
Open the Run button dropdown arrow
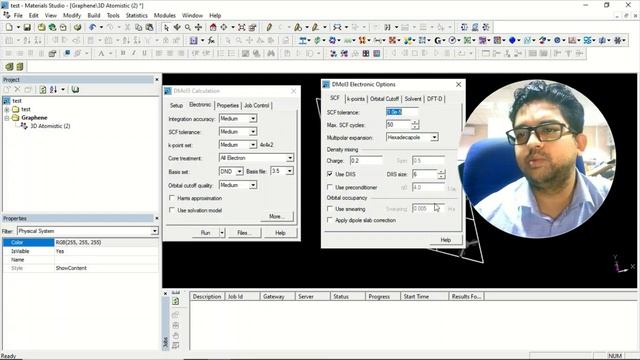[x=222, y=233]
